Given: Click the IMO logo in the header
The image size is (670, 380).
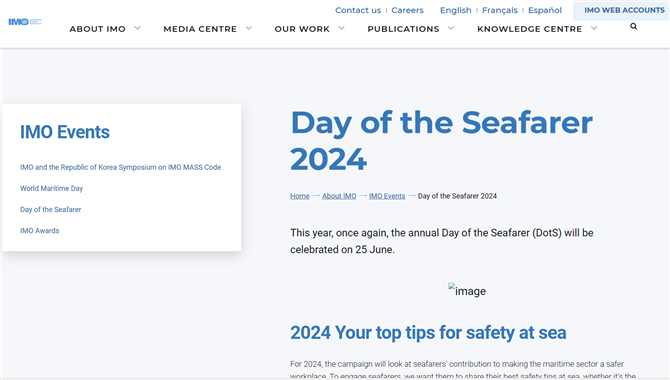Looking at the screenshot, I should click(x=25, y=22).
